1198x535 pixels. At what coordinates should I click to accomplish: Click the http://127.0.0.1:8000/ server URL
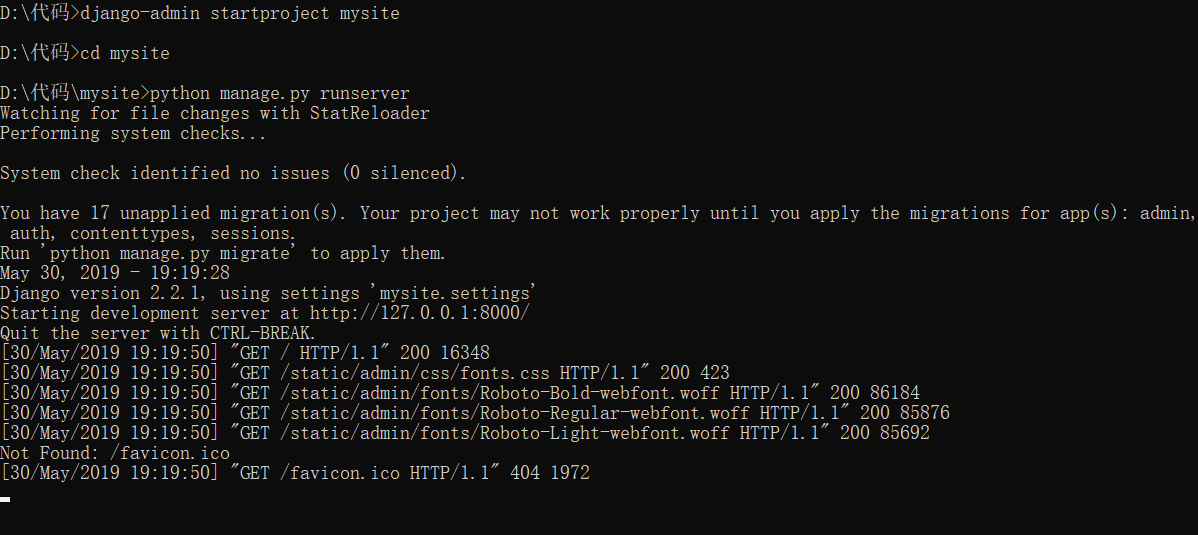[x=444, y=313]
